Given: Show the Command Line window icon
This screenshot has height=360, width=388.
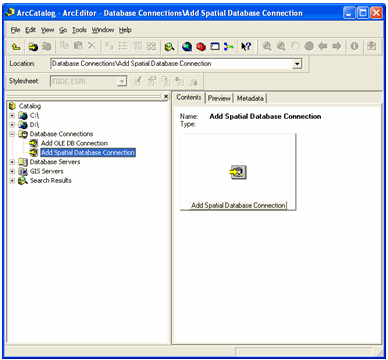Looking at the screenshot, I should tap(215, 47).
